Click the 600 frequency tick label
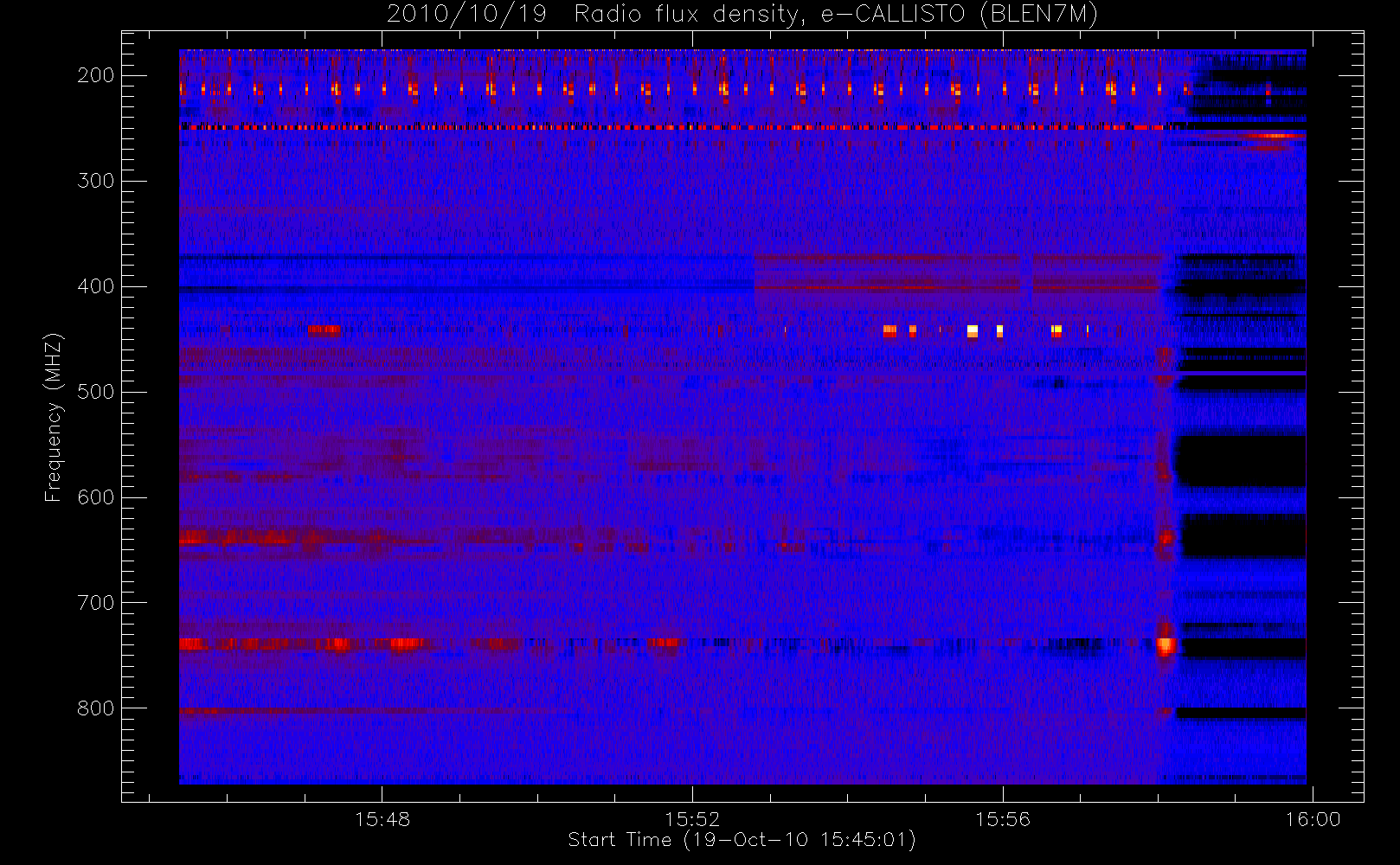 tap(96, 497)
